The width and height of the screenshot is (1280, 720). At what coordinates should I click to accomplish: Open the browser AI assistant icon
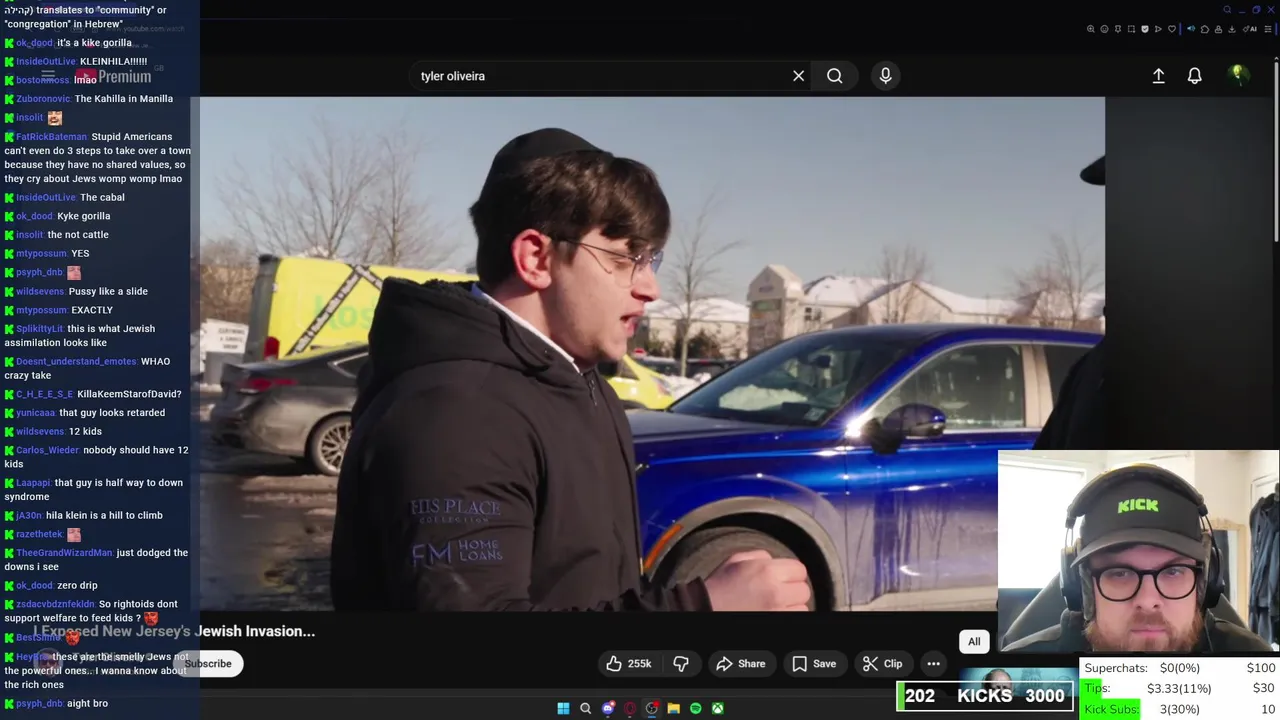1248,29
